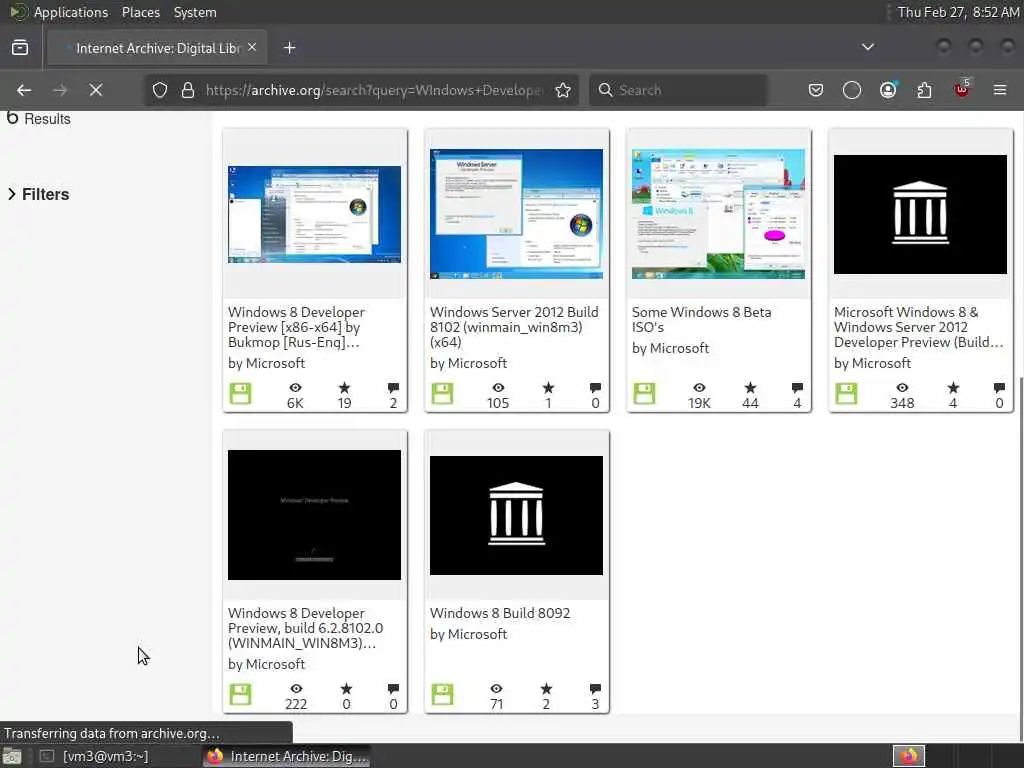Click favorites star on Server 2012 Build 8102 card

548,388
